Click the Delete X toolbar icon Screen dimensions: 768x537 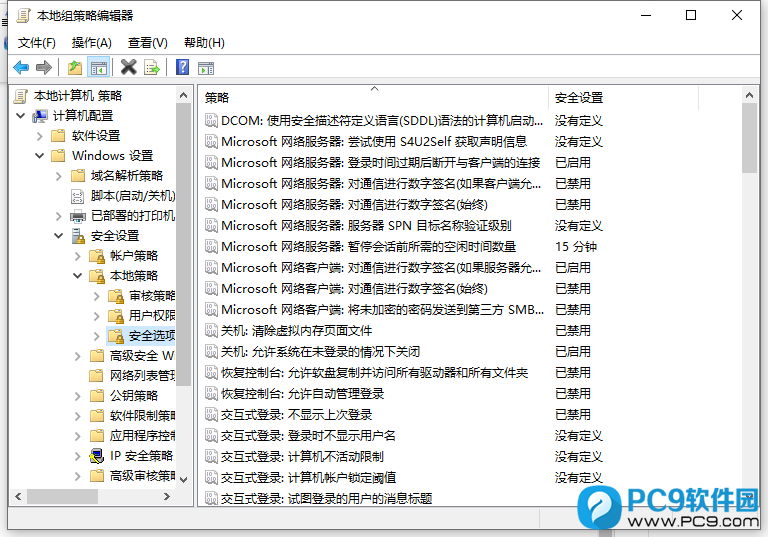click(x=129, y=67)
